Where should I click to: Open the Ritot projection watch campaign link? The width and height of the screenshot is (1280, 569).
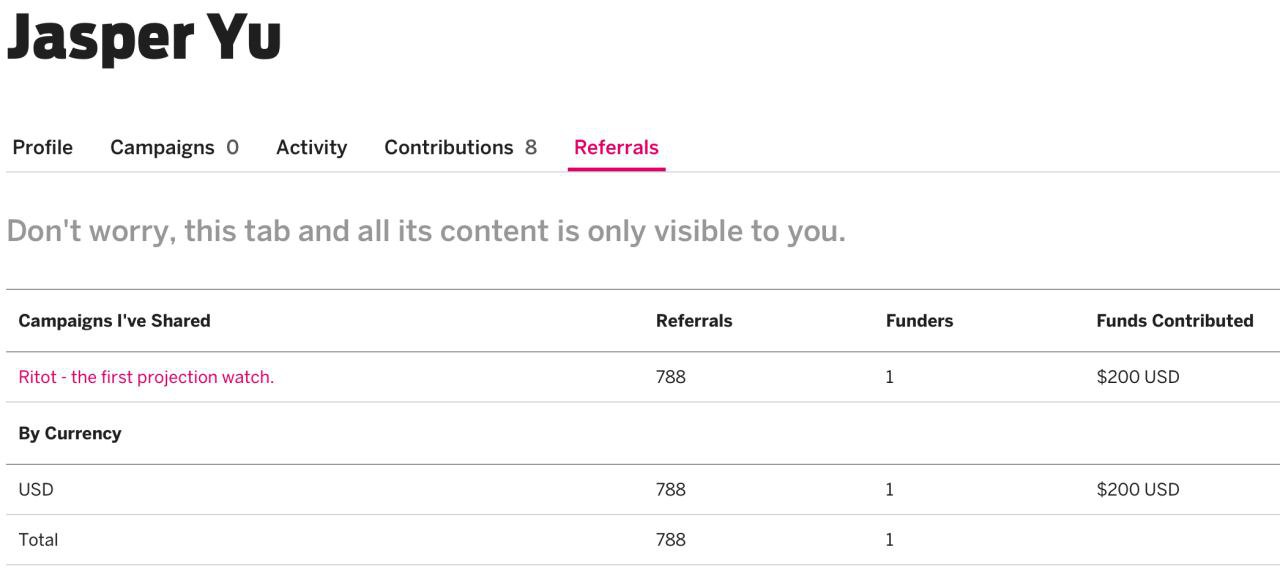coord(146,377)
